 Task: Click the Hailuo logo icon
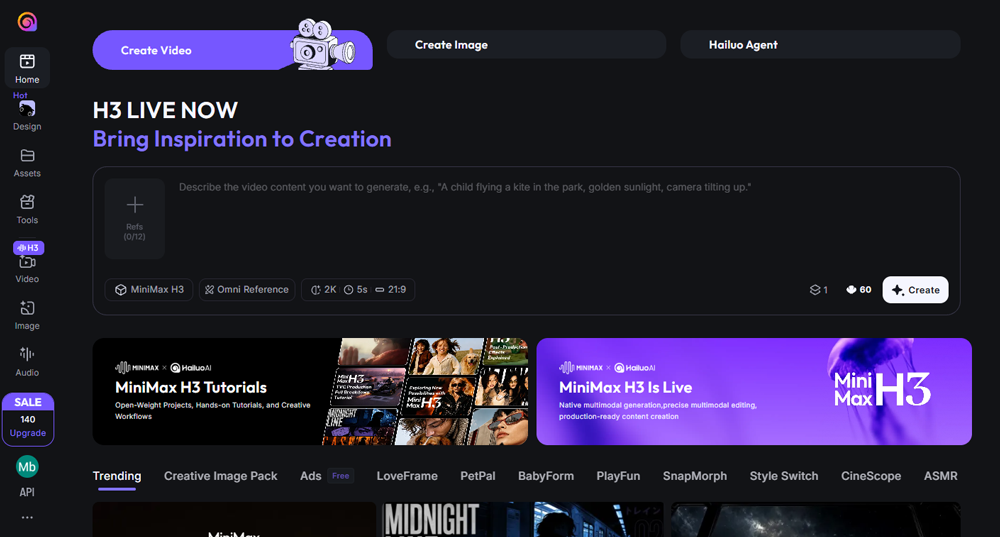[27, 22]
